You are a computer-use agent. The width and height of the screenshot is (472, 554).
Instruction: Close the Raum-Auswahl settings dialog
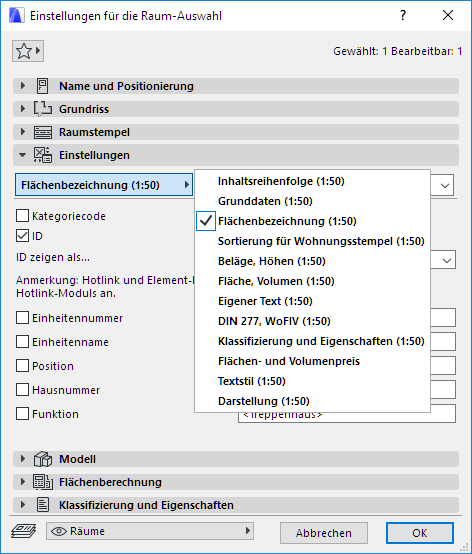point(448,15)
